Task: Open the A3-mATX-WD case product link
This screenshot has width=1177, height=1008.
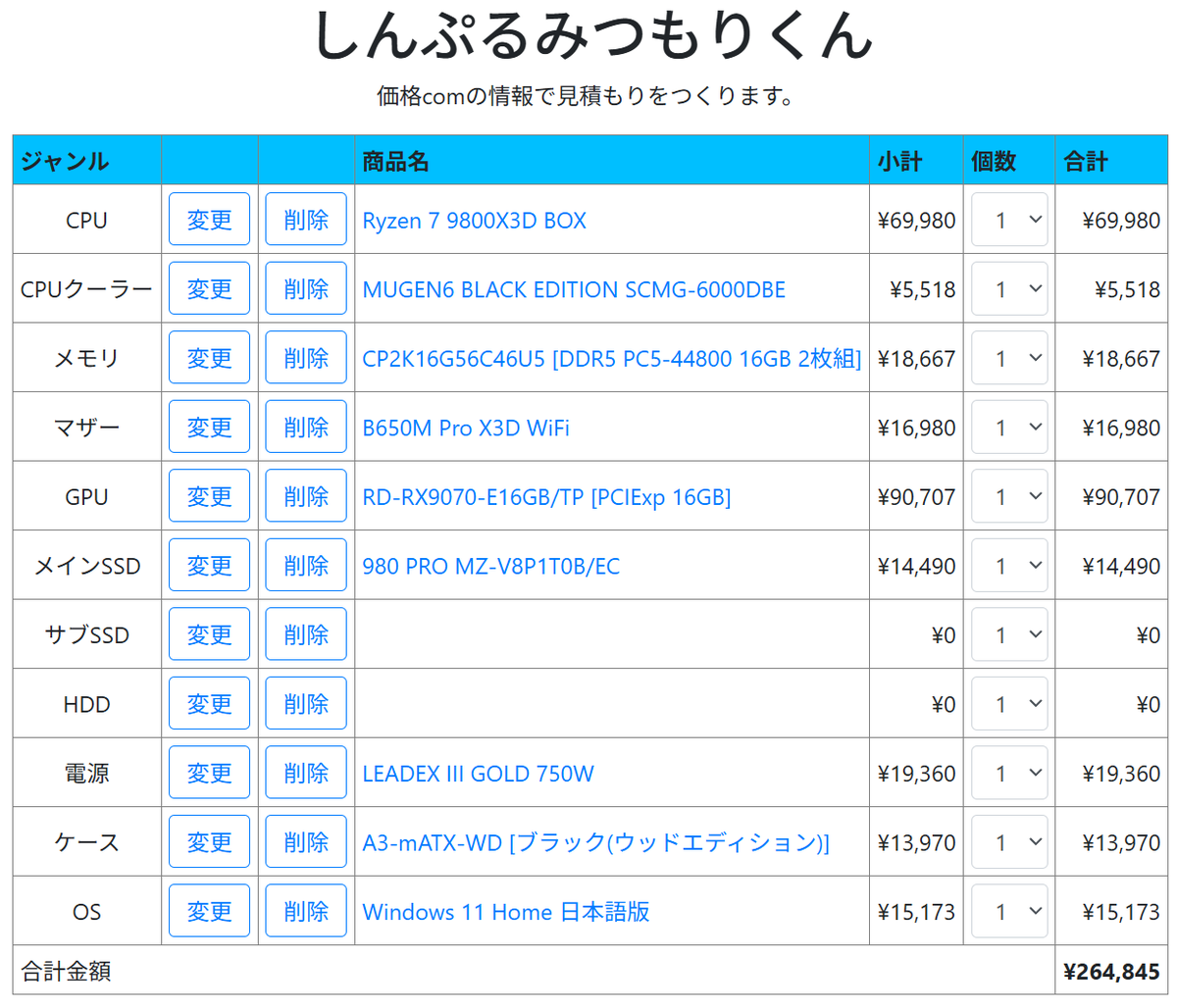Action: tap(595, 842)
